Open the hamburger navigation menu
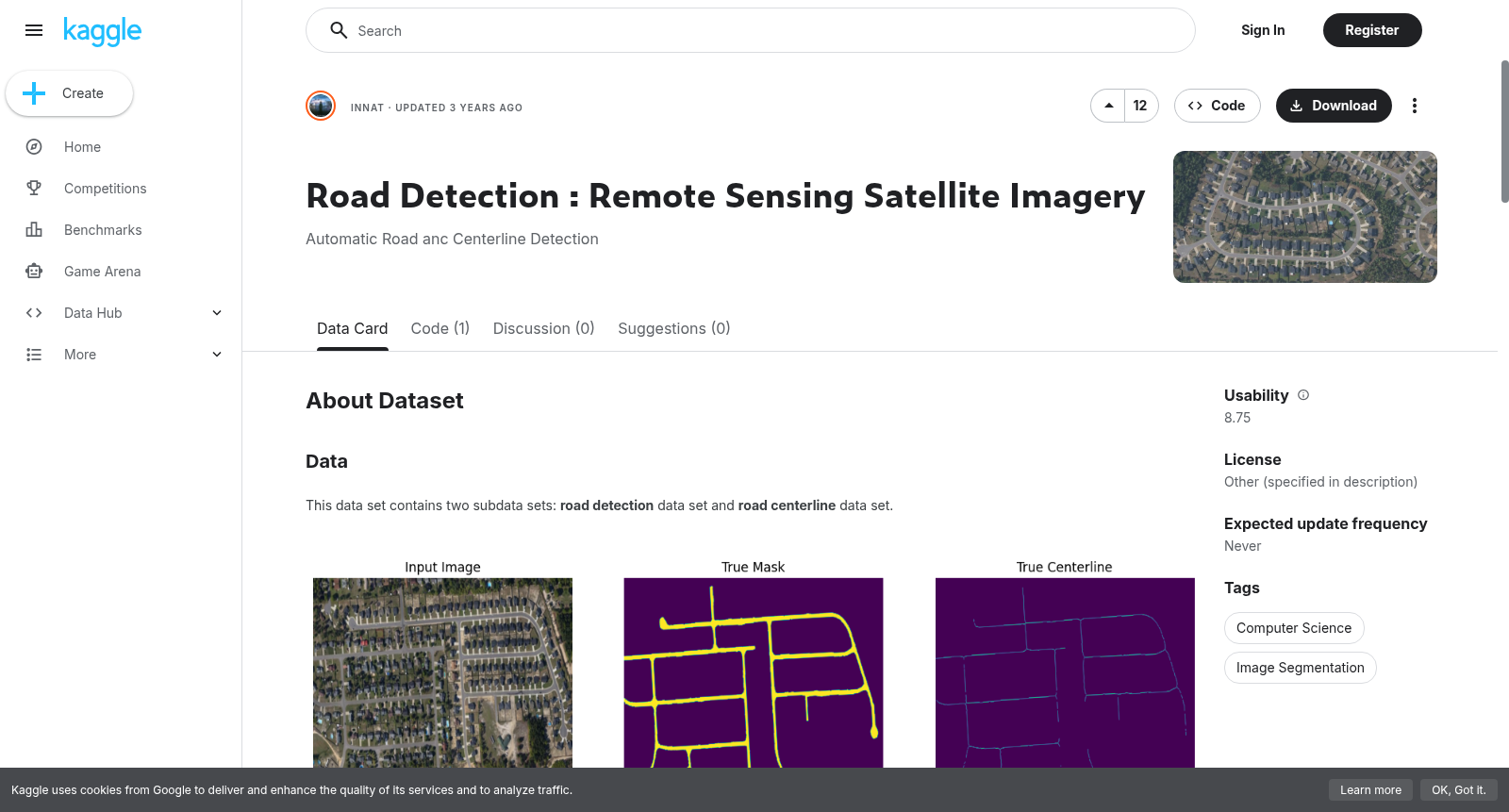The height and width of the screenshot is (812, 1509). tap(34, 30)
